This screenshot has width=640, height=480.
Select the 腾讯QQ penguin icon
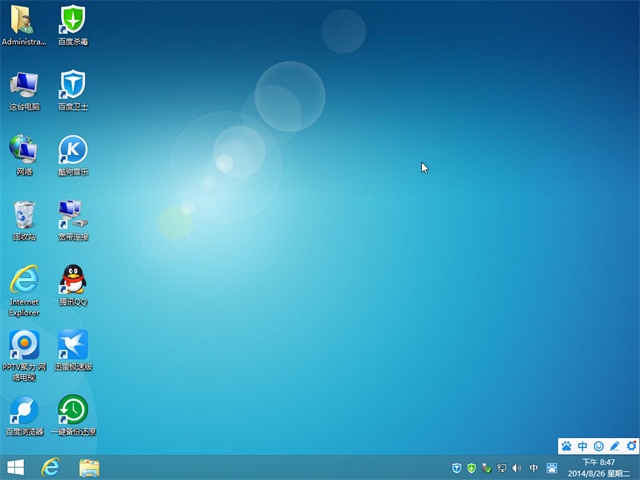(73, 280)
